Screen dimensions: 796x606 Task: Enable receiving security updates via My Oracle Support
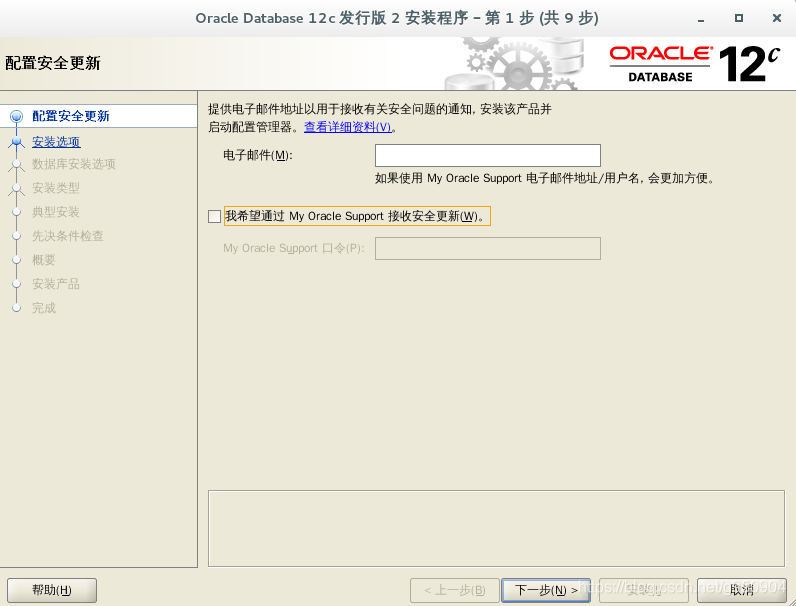(214, 216)
